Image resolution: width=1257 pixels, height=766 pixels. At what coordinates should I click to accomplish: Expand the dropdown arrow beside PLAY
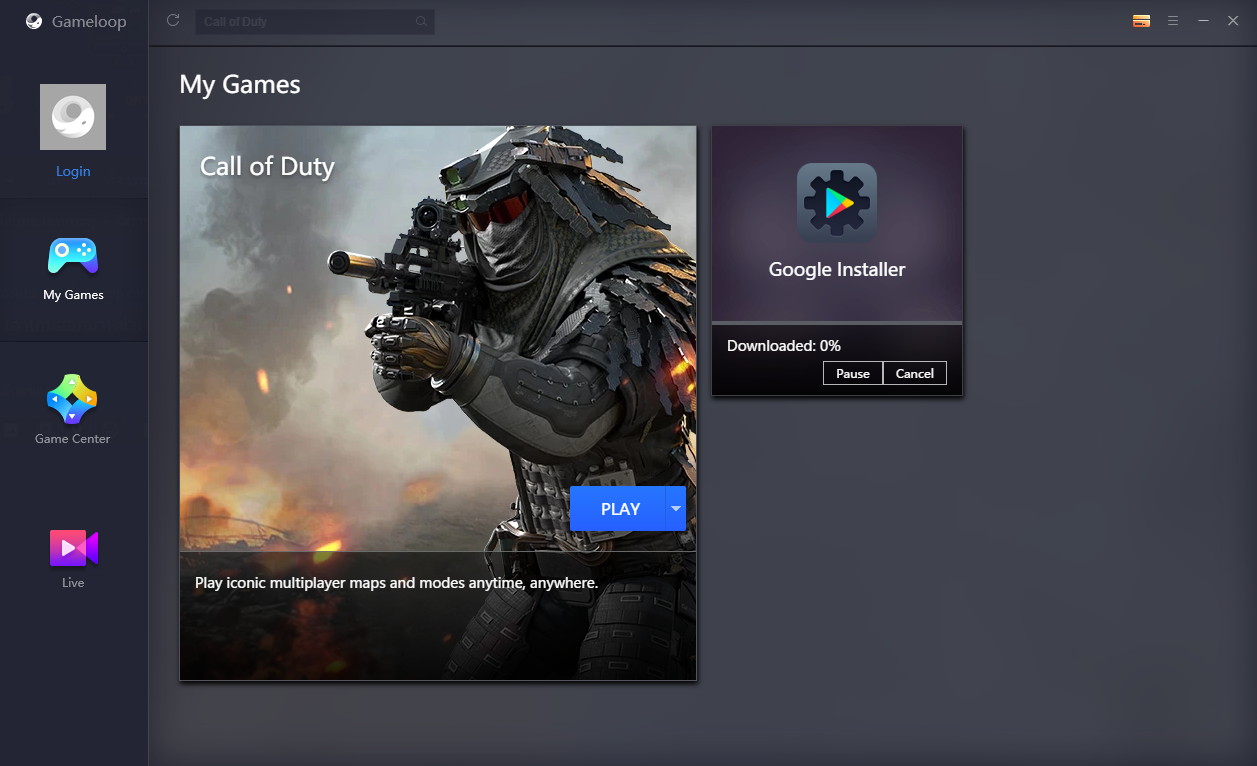(x=676, y=509)
